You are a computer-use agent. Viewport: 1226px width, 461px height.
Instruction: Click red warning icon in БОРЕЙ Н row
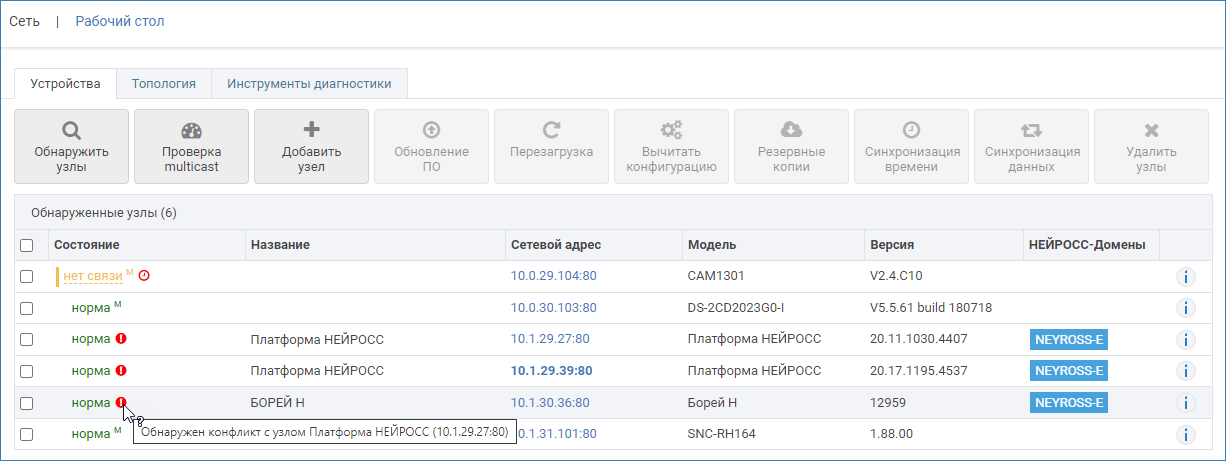click(121, 403)
